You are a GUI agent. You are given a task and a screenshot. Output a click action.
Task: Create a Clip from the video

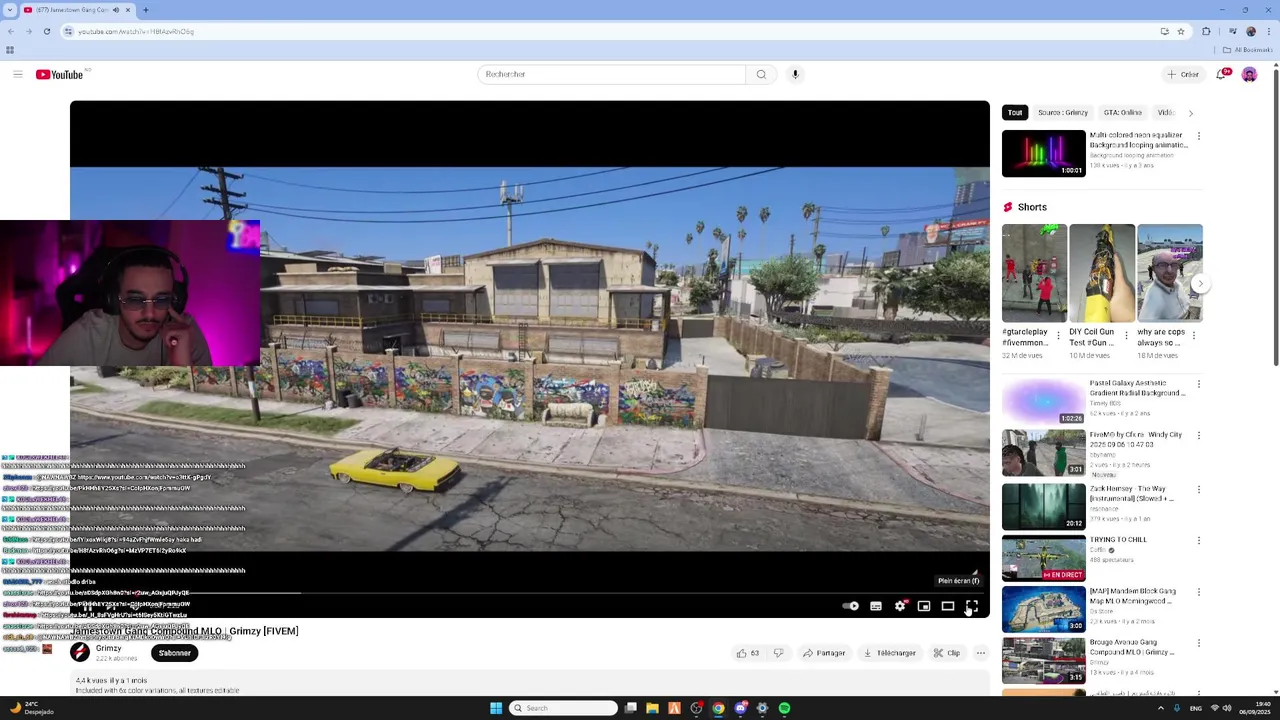[x=947, y=653]
